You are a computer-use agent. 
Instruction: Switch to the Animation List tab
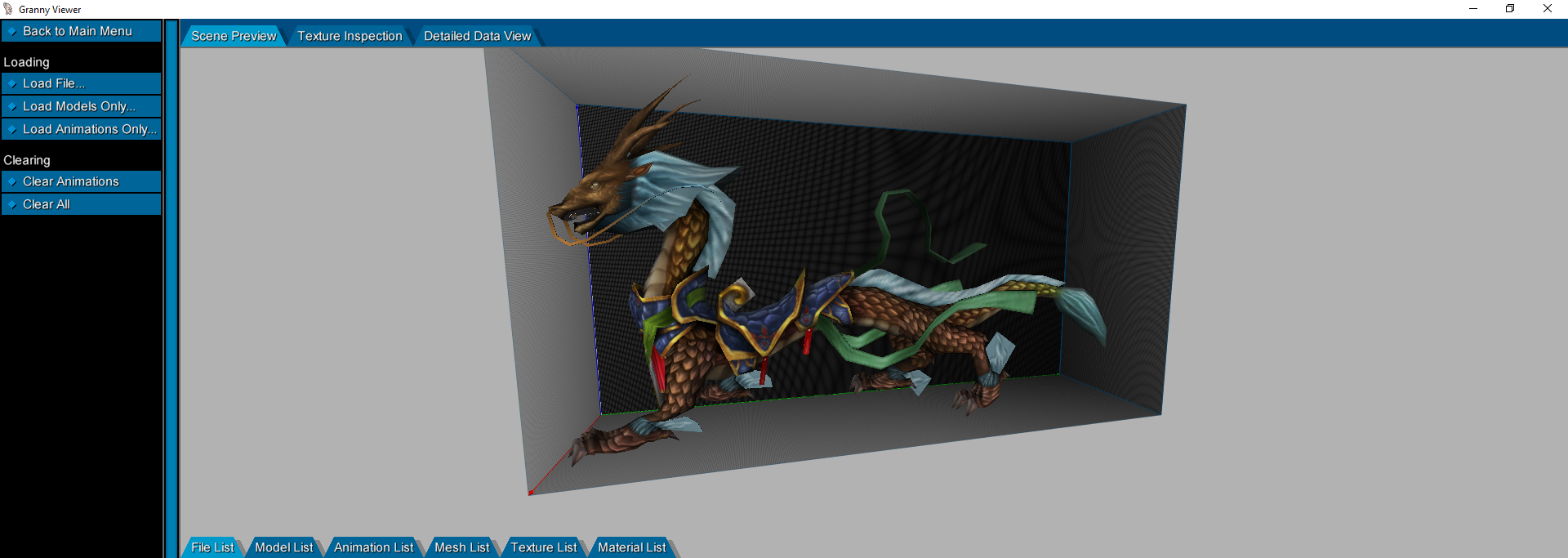click(373, 547)
